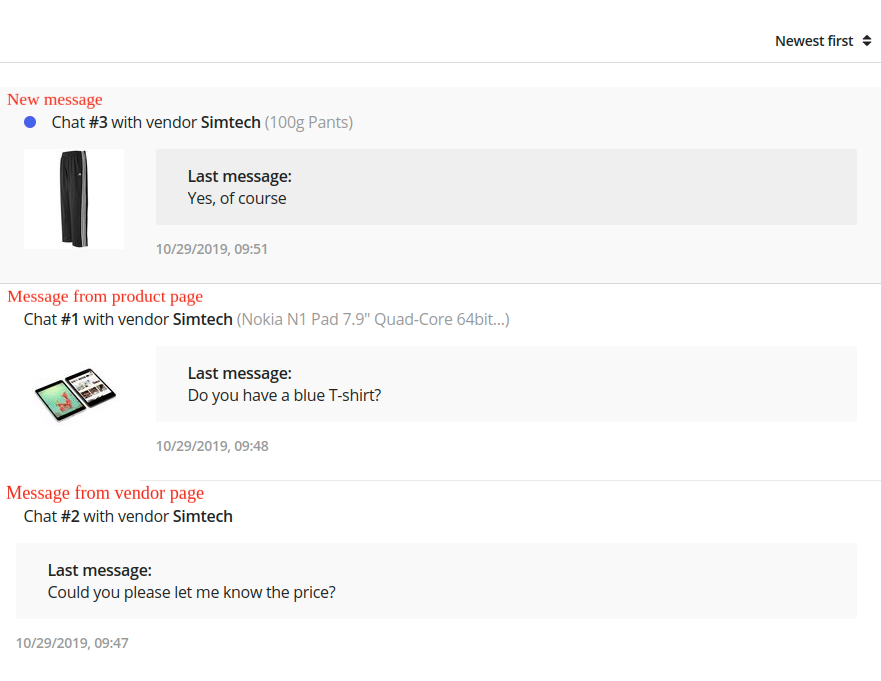Click the blue unread message dot
Image resolution: width=881 pixels, height=681 pixels.
coord(30,122)
